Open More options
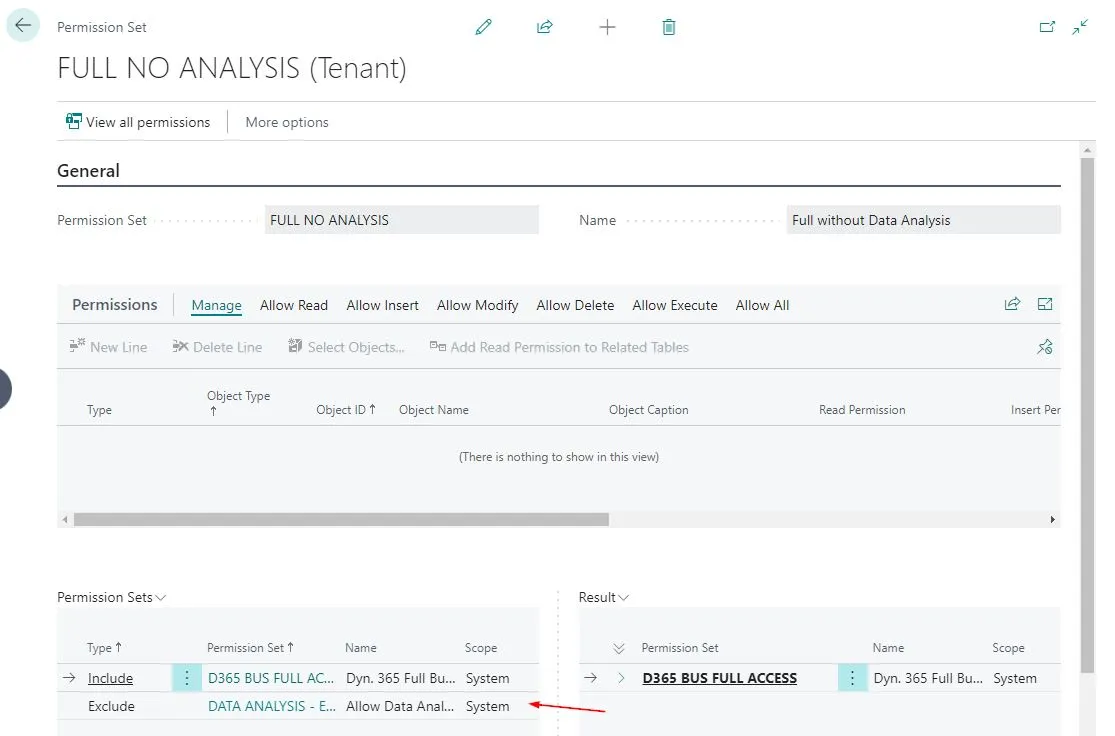 (x=287, y=122)
